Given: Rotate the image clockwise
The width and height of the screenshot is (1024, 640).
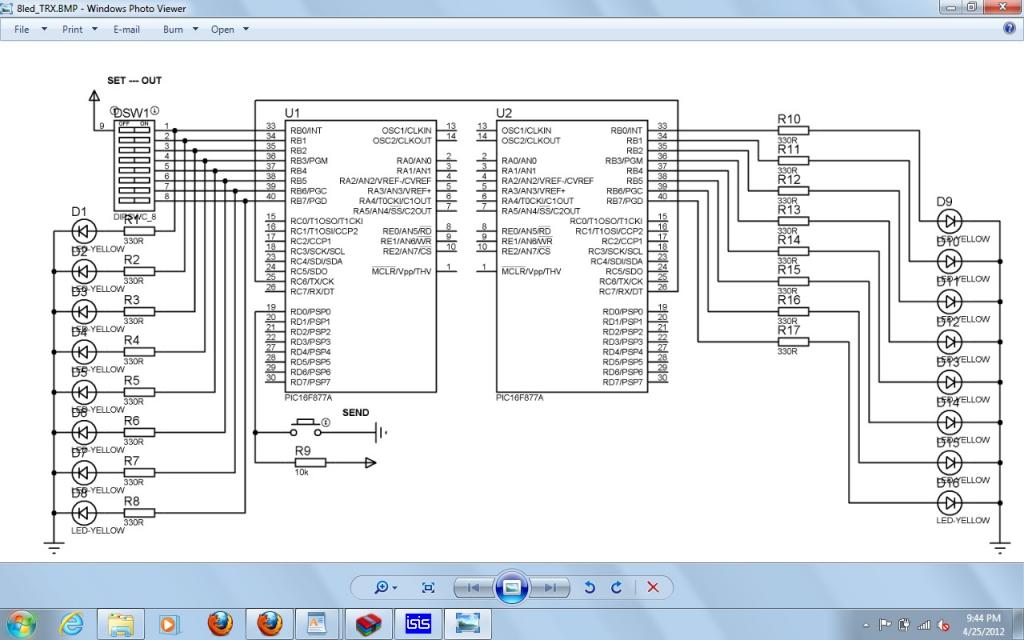Looking at the screenshot, I should point(617,587).
